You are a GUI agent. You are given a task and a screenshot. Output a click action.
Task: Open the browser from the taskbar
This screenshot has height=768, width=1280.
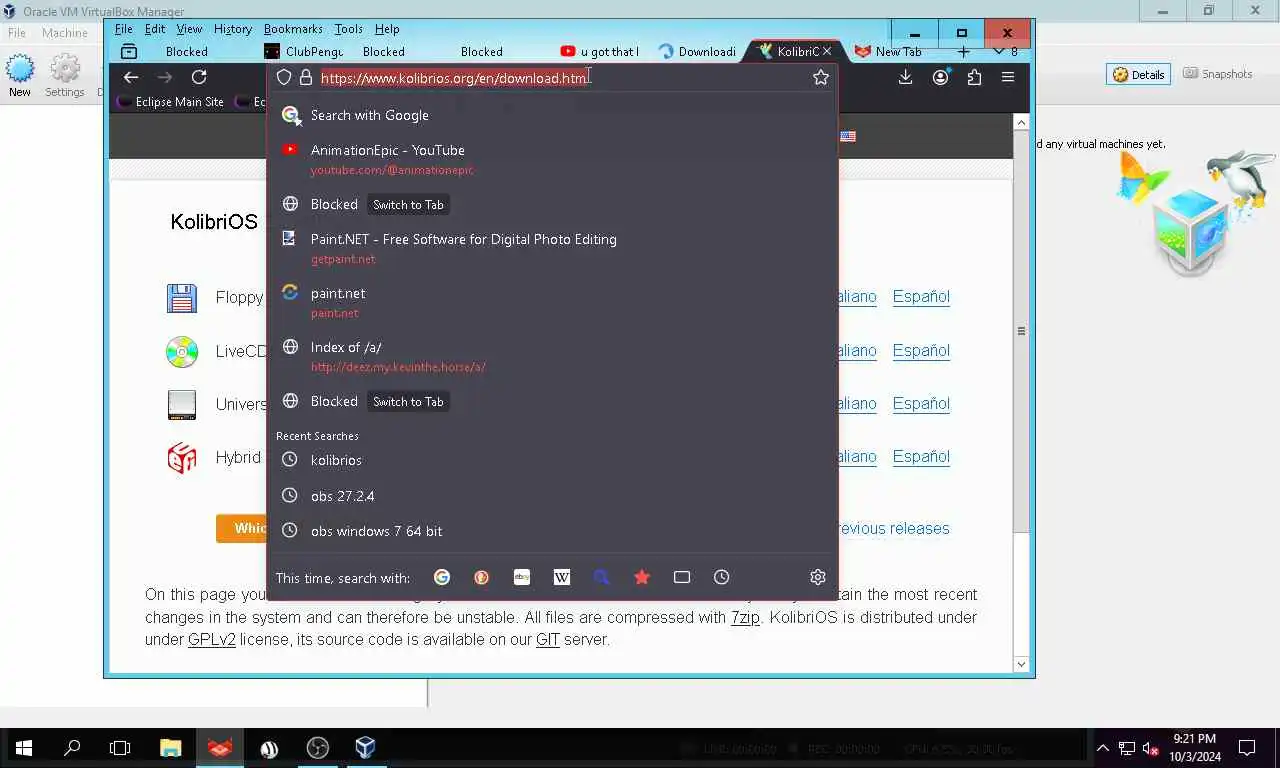219,748
